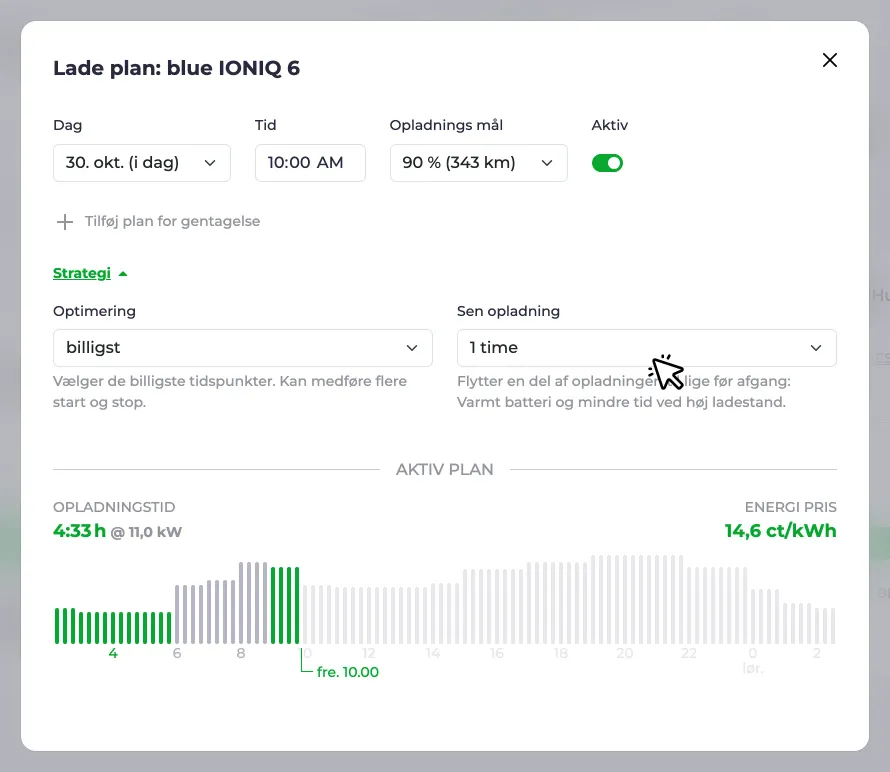This screenshot has width=890, height=772.
Task: Click the Tid 10:00 AM field
Action: point(310,163)
